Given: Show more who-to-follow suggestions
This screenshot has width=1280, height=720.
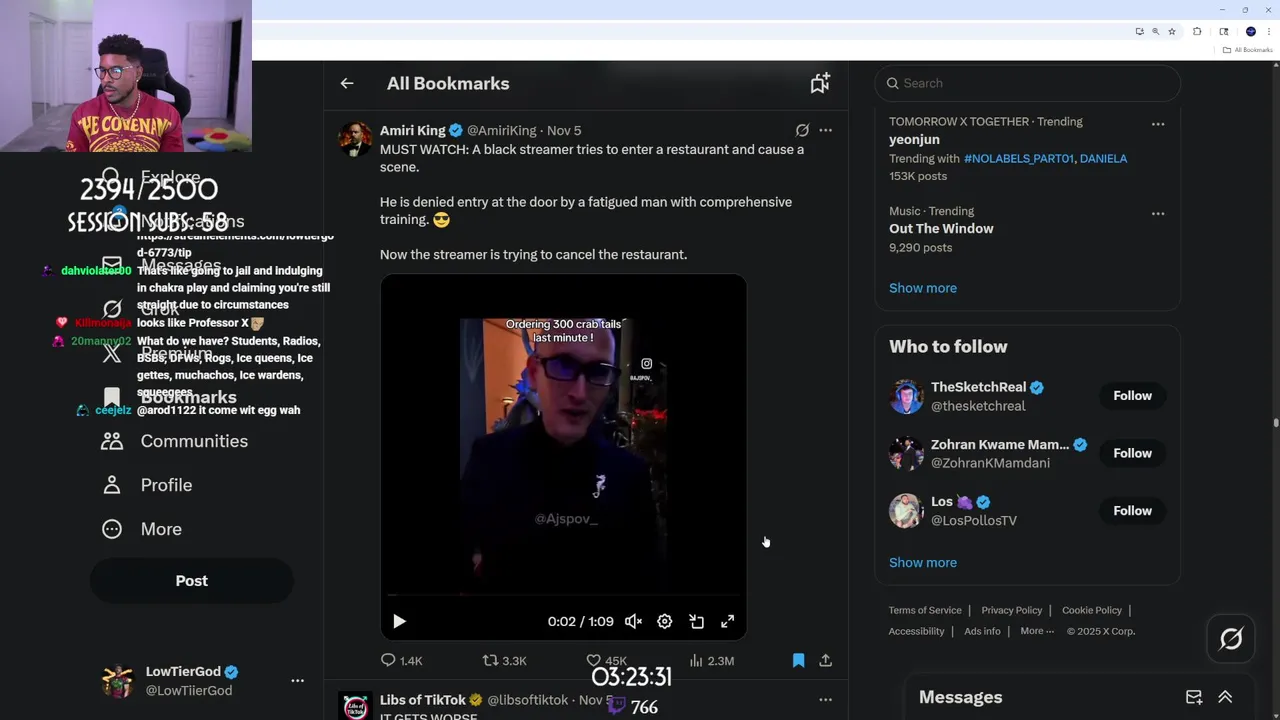Looking at the screenshot, I should [923, 563].
